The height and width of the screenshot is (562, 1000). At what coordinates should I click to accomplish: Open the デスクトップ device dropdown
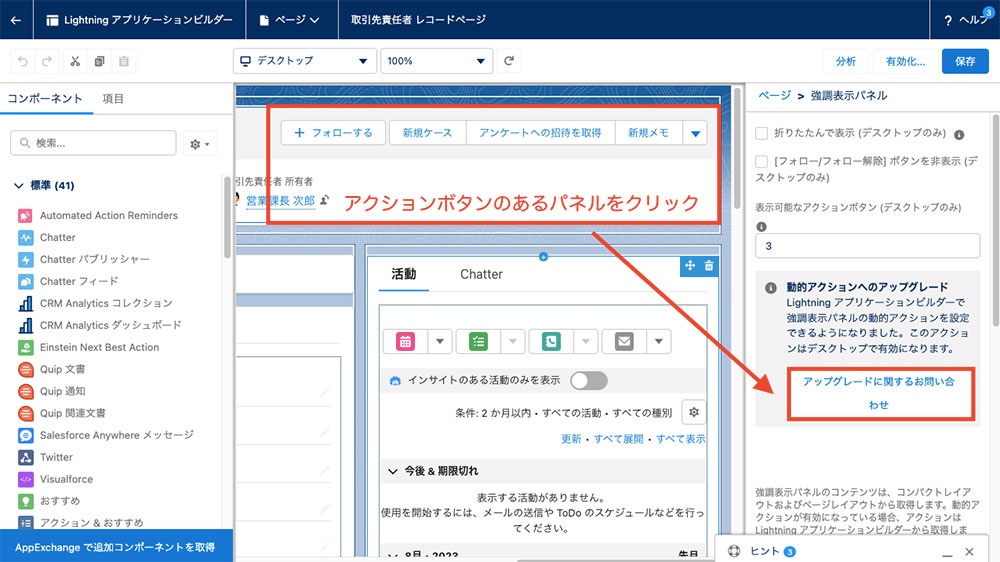point(304,61)
